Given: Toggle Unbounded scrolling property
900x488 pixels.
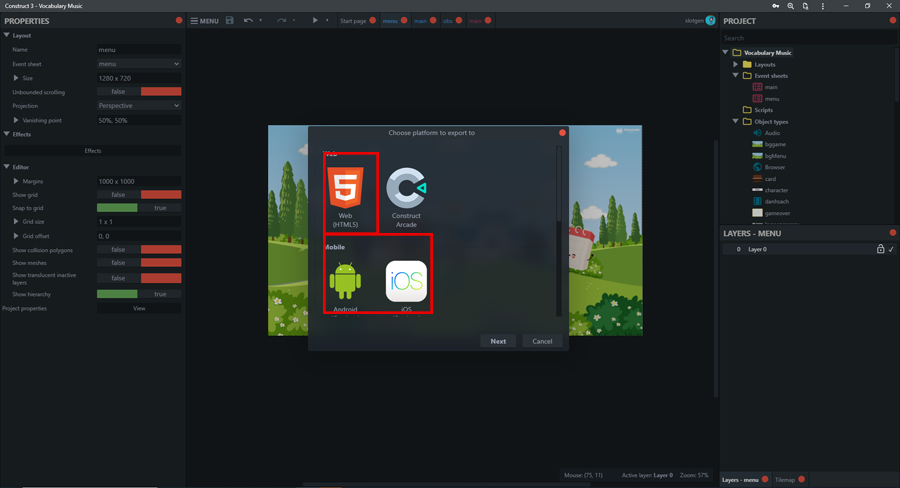Looking at the screenshot, I should click(x=139, y=91).
